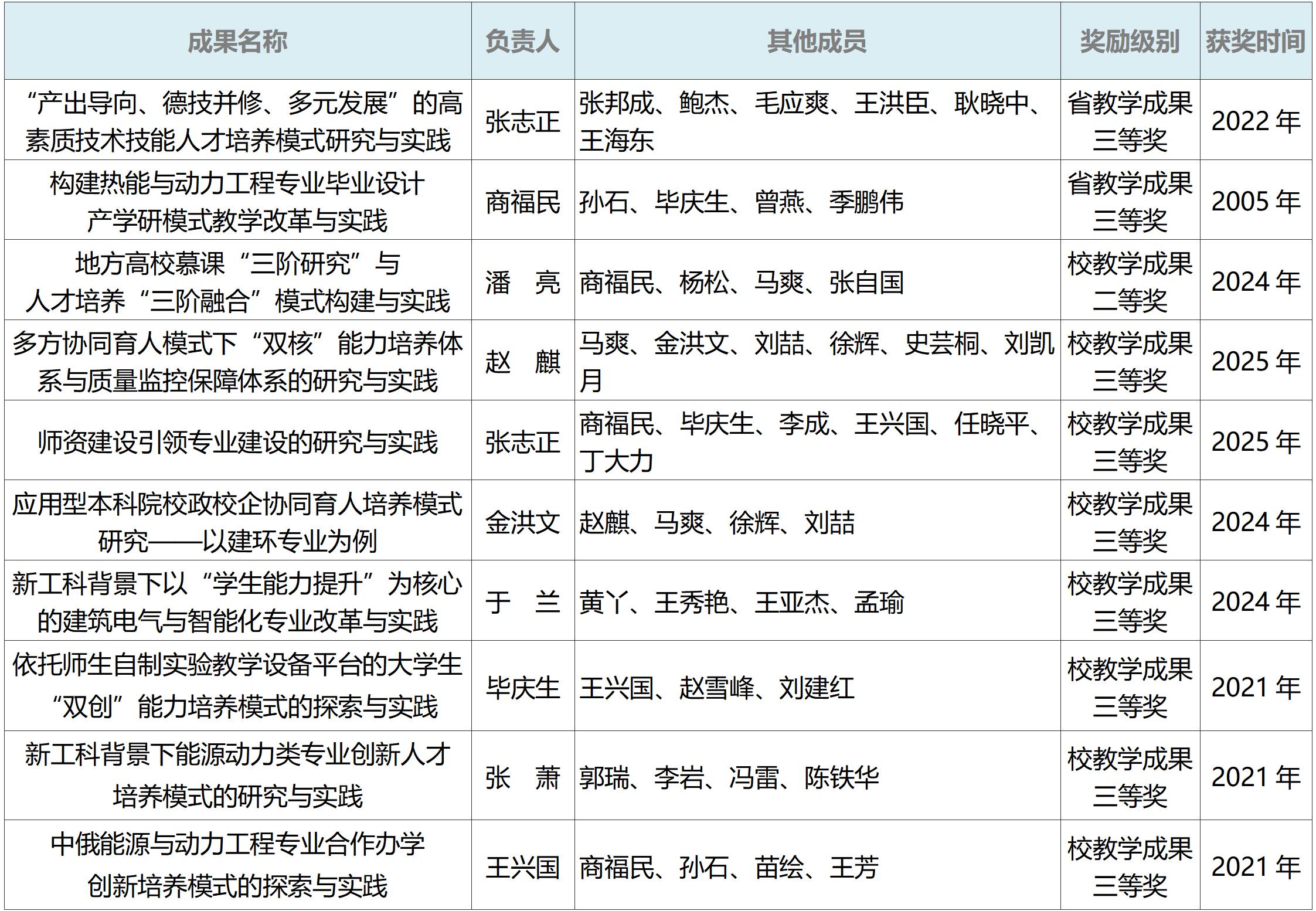Select the title starting 多方协同育人模式下
Image resolution: width=1316 pixels, height=911 pixels.
(x=237, y=362)
